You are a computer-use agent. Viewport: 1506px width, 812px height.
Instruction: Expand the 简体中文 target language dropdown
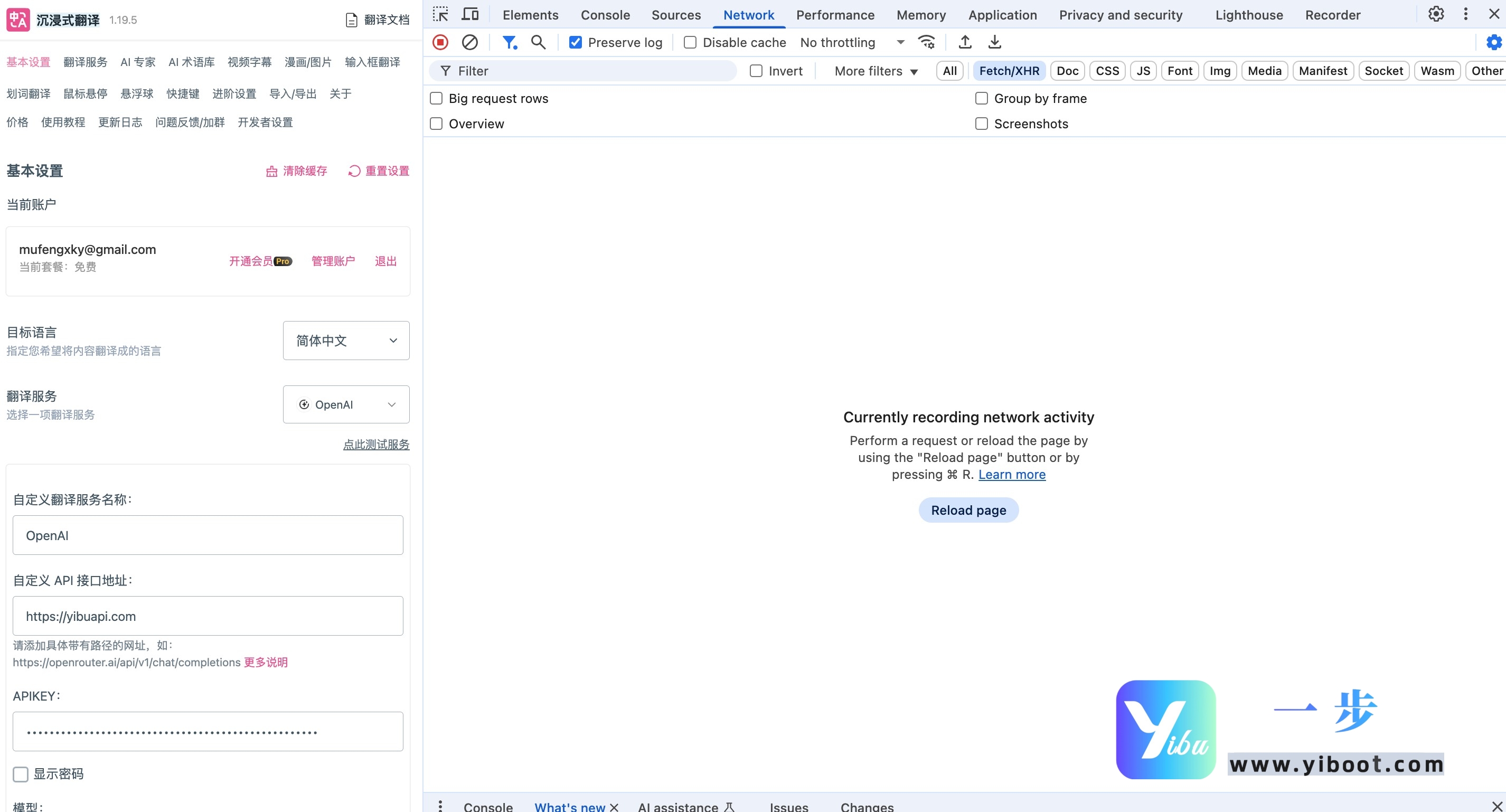click(x=346, y=340)
